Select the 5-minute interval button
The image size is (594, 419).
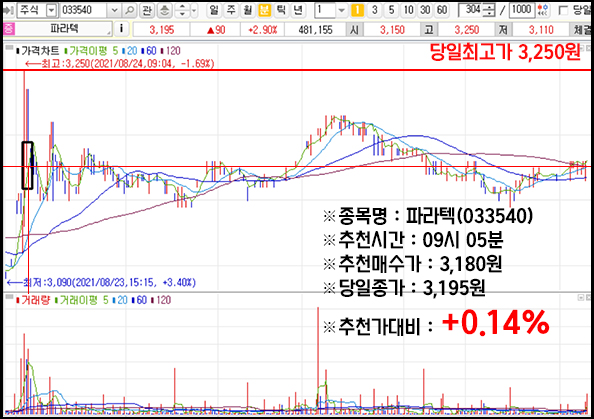391,10
